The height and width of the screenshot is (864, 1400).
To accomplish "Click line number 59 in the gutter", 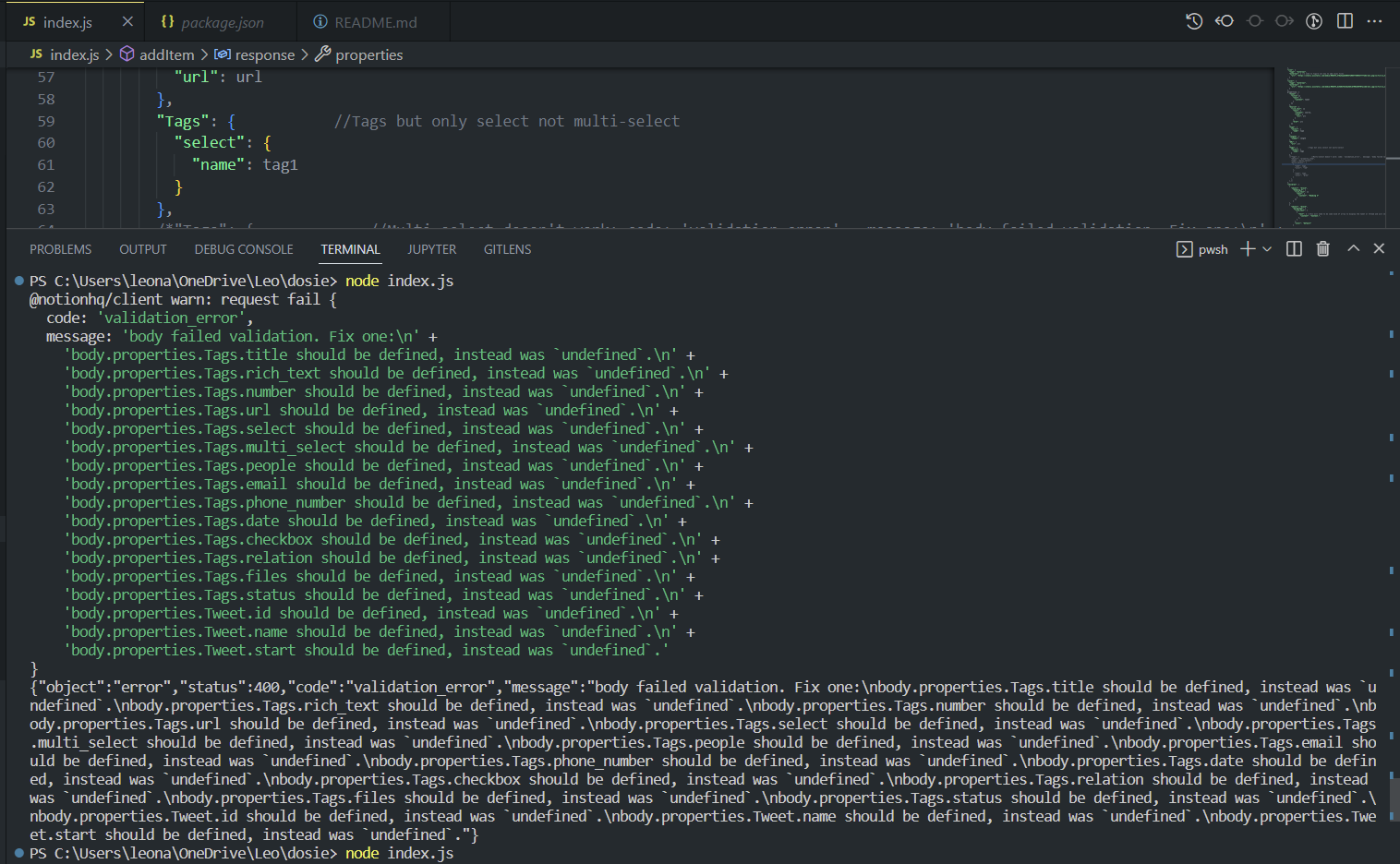I will tap(46, 121).
